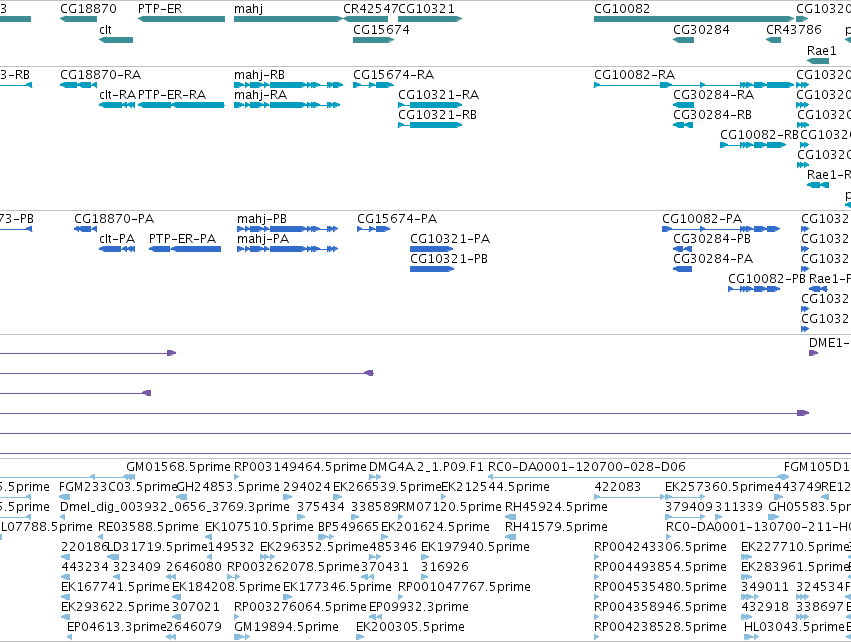
Task: Click the CR42547 gene label
Action: (370, 9)
